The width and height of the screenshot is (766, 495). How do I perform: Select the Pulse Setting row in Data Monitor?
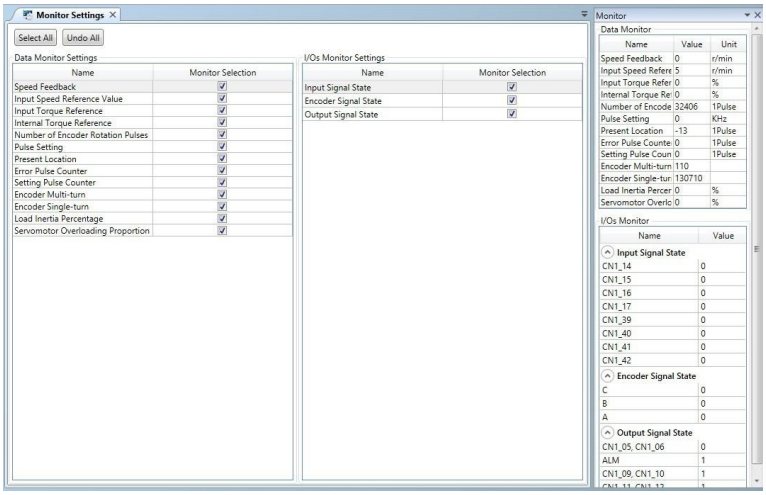click(x=672, y=119)
